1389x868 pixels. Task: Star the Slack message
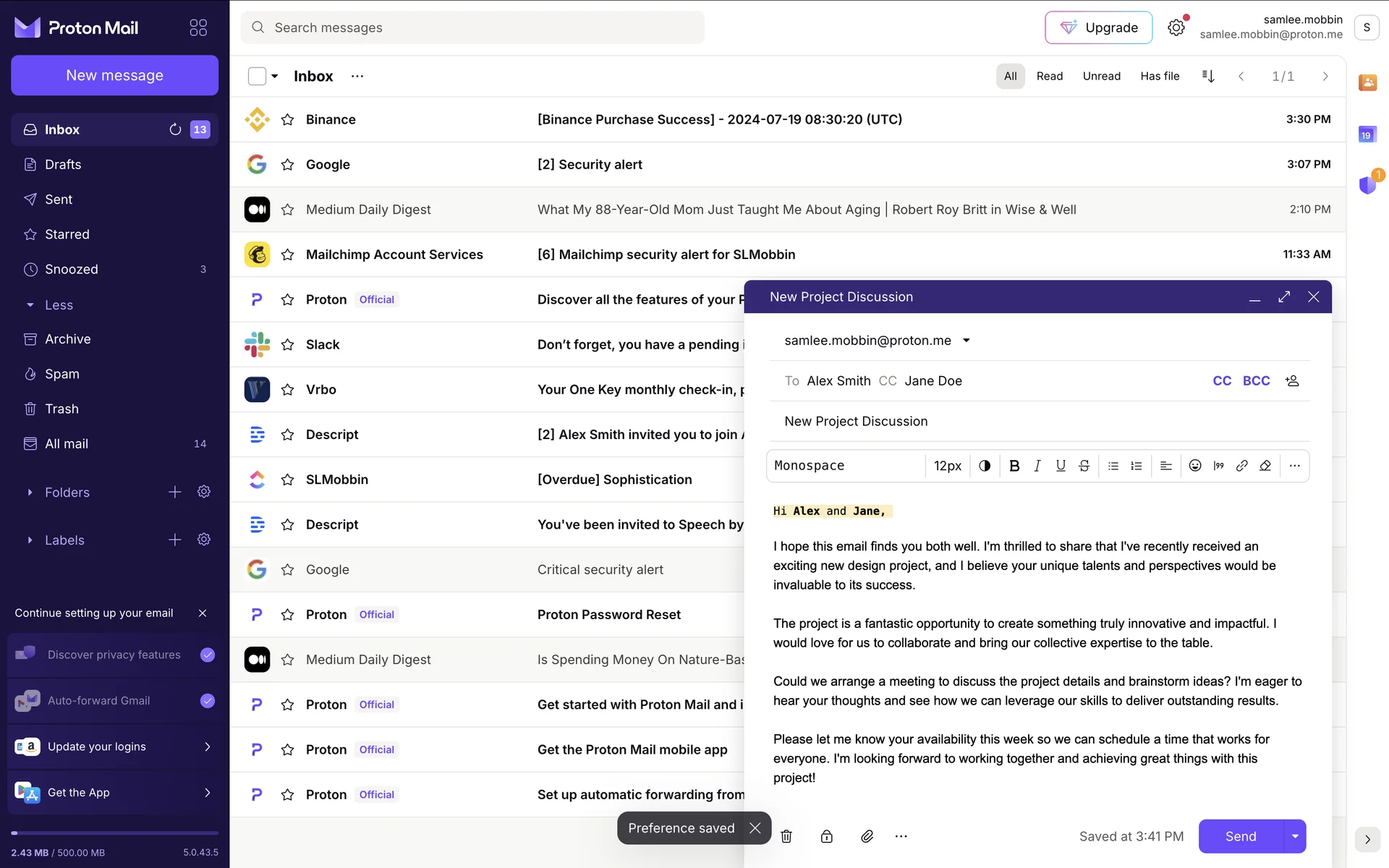tap(287, 344)
